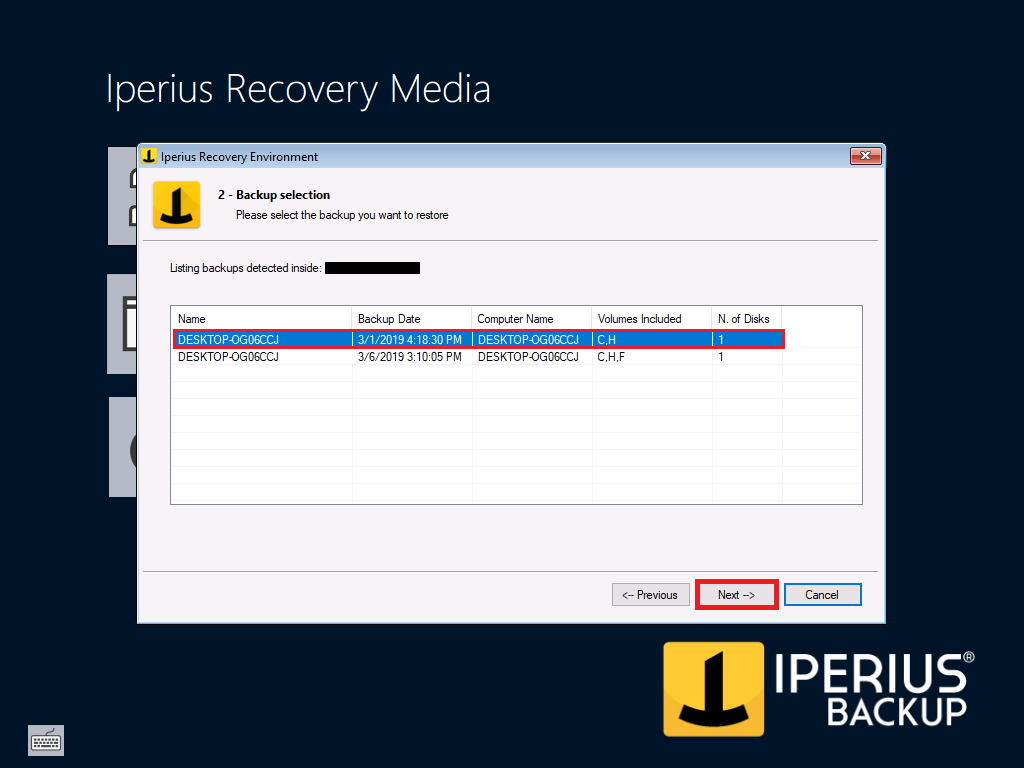Sort by the Computer Name column header

pos(531,319)
